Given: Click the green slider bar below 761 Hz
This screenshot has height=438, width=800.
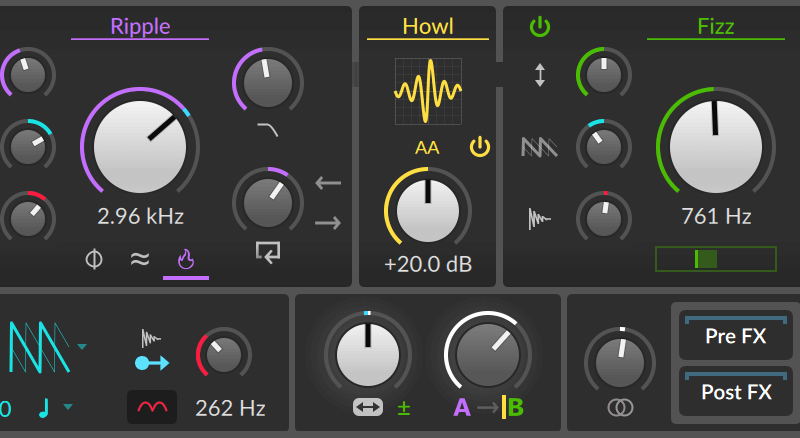Looking at the screenshot, I should [x=715, y=259].
